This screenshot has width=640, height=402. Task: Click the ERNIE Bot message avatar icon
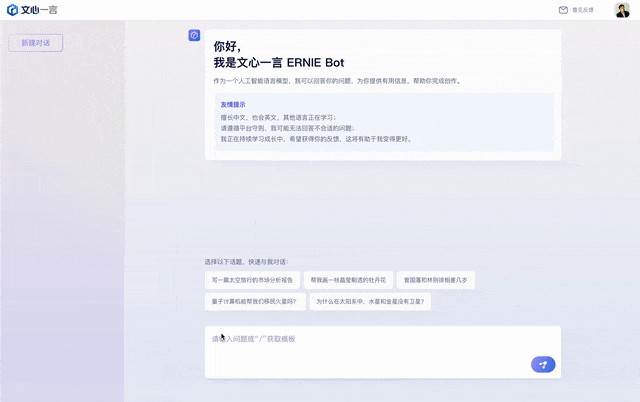194,35
